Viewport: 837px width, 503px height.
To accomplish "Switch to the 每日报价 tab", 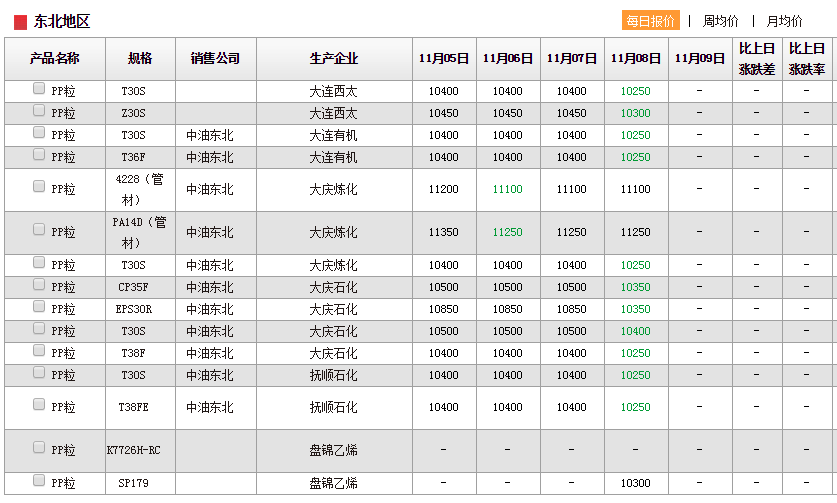I will click(651, 20).
